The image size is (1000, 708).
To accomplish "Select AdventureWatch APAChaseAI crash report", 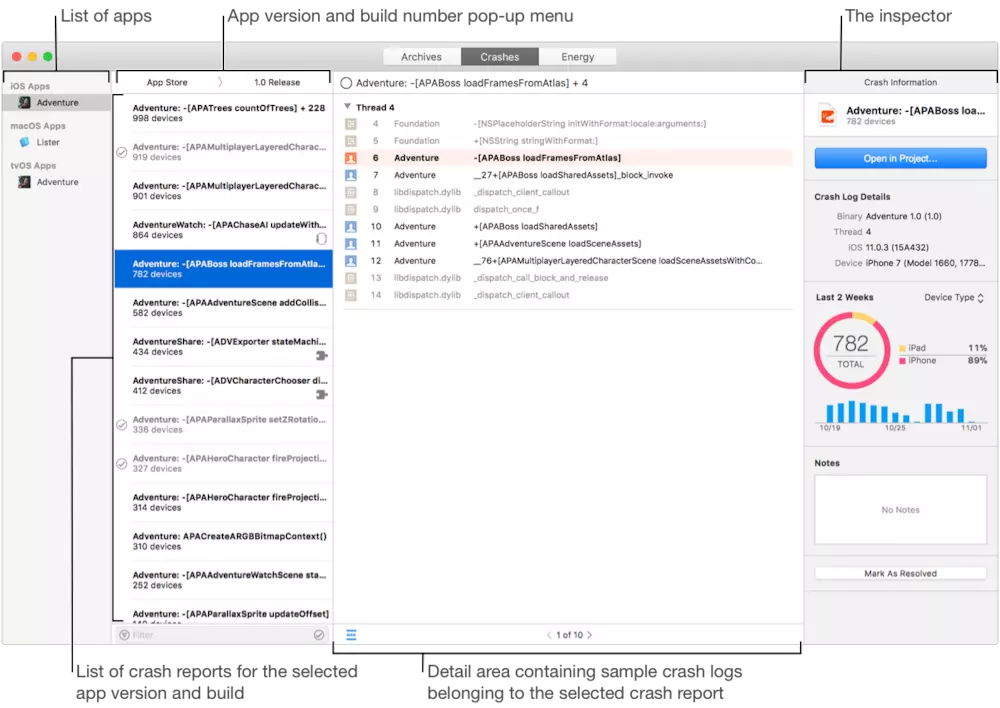I will [224, 230].
